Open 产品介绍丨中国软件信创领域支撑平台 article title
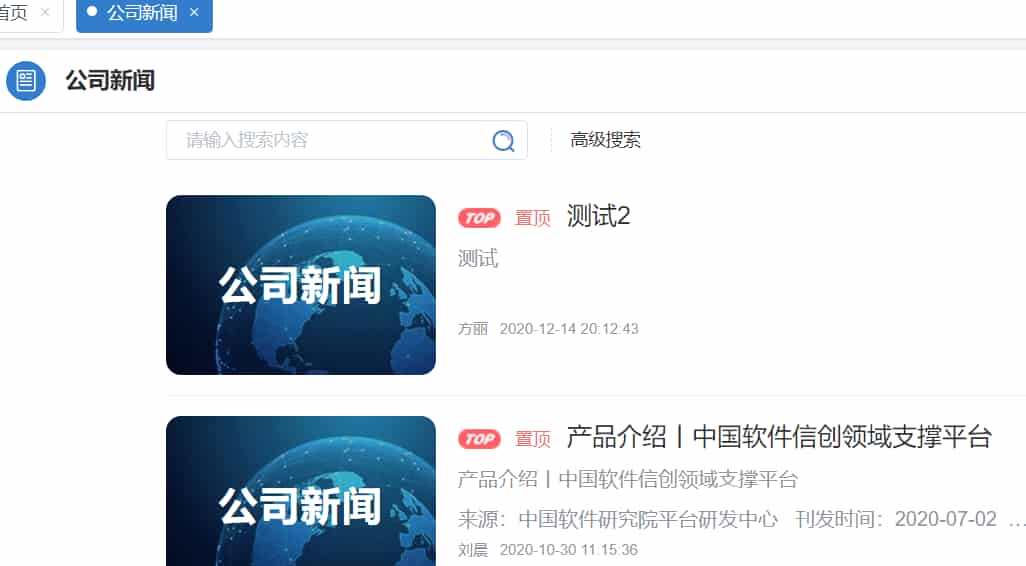Image resolution: width=1026 pixels, height=566 pixels. click(x=779, y=437)
